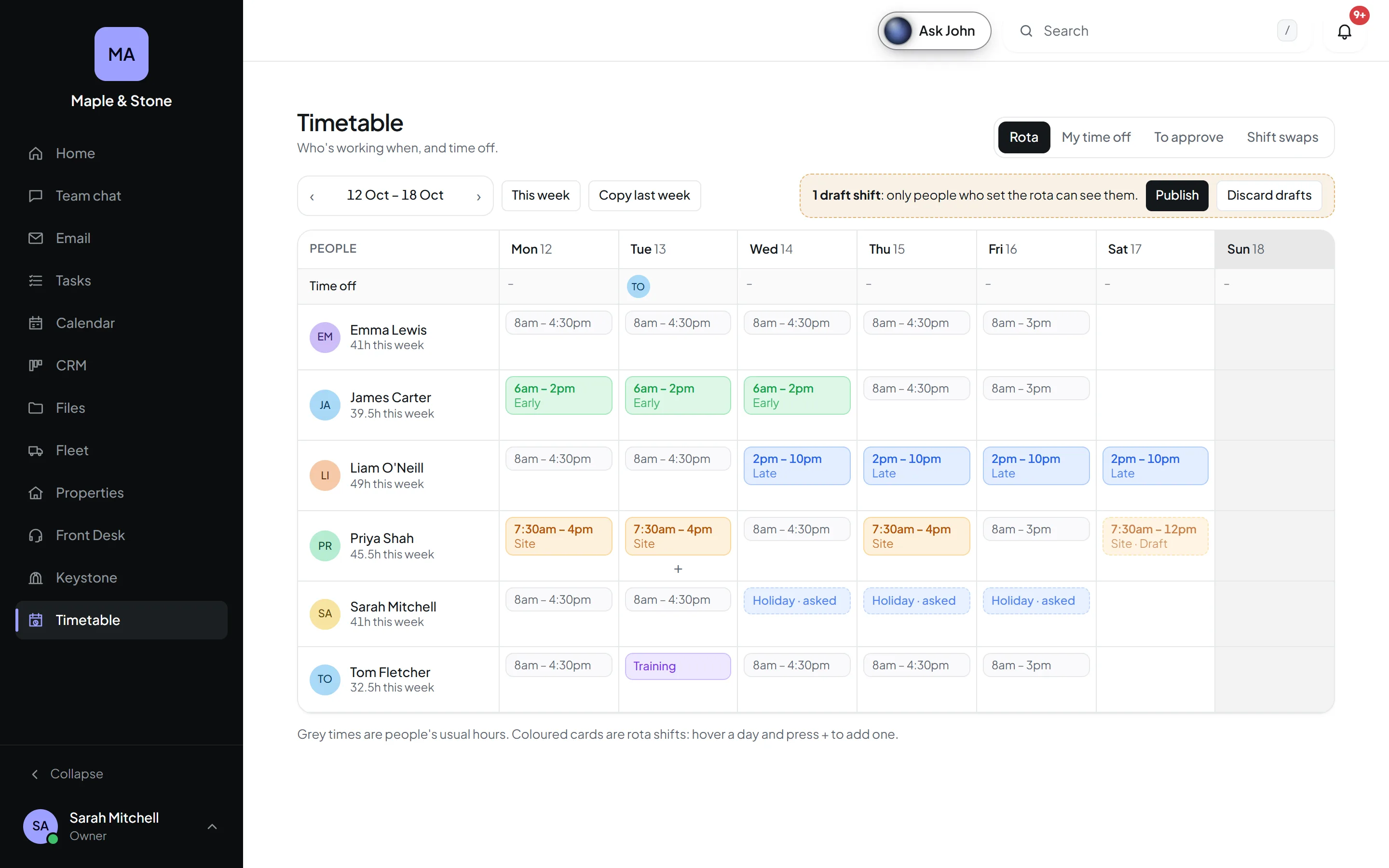
Task: Click Emma Lewis's Friday 8am – 3pm hours
Action: (x=1035, y=323)
